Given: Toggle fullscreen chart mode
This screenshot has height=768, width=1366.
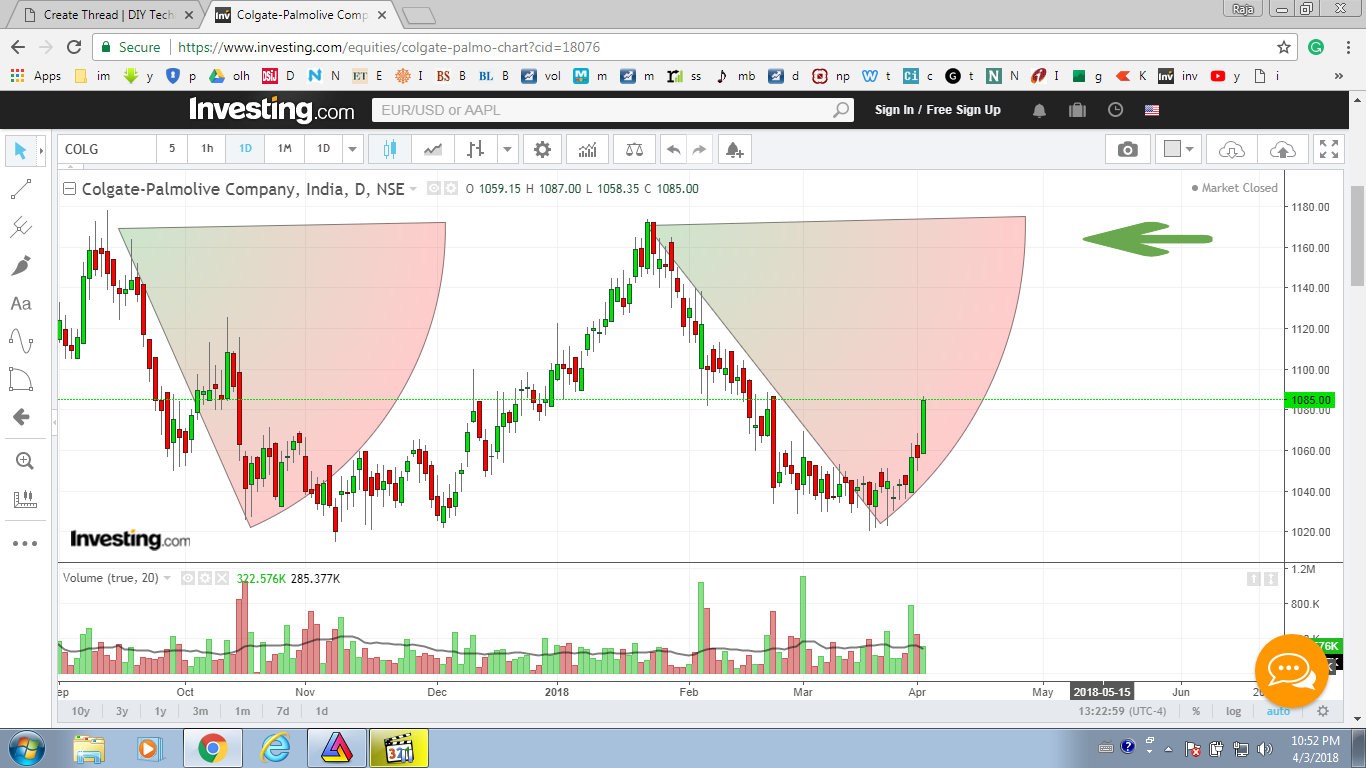Looking at the screenshot, I should [x=1328, y=149].
